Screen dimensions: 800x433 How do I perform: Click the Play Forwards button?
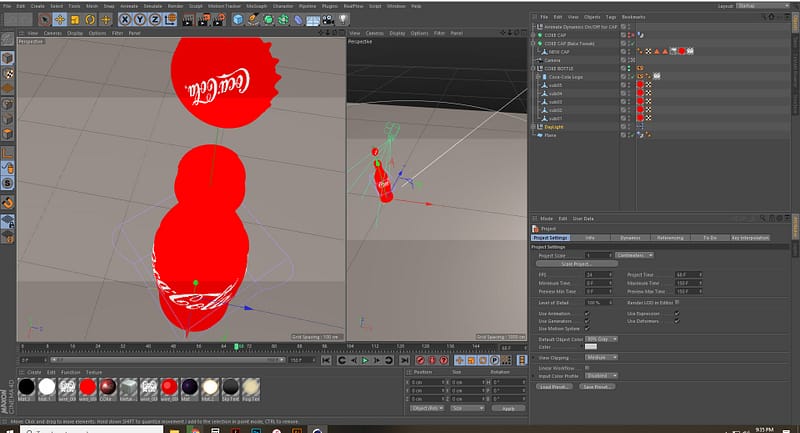[x=365, y=361]
